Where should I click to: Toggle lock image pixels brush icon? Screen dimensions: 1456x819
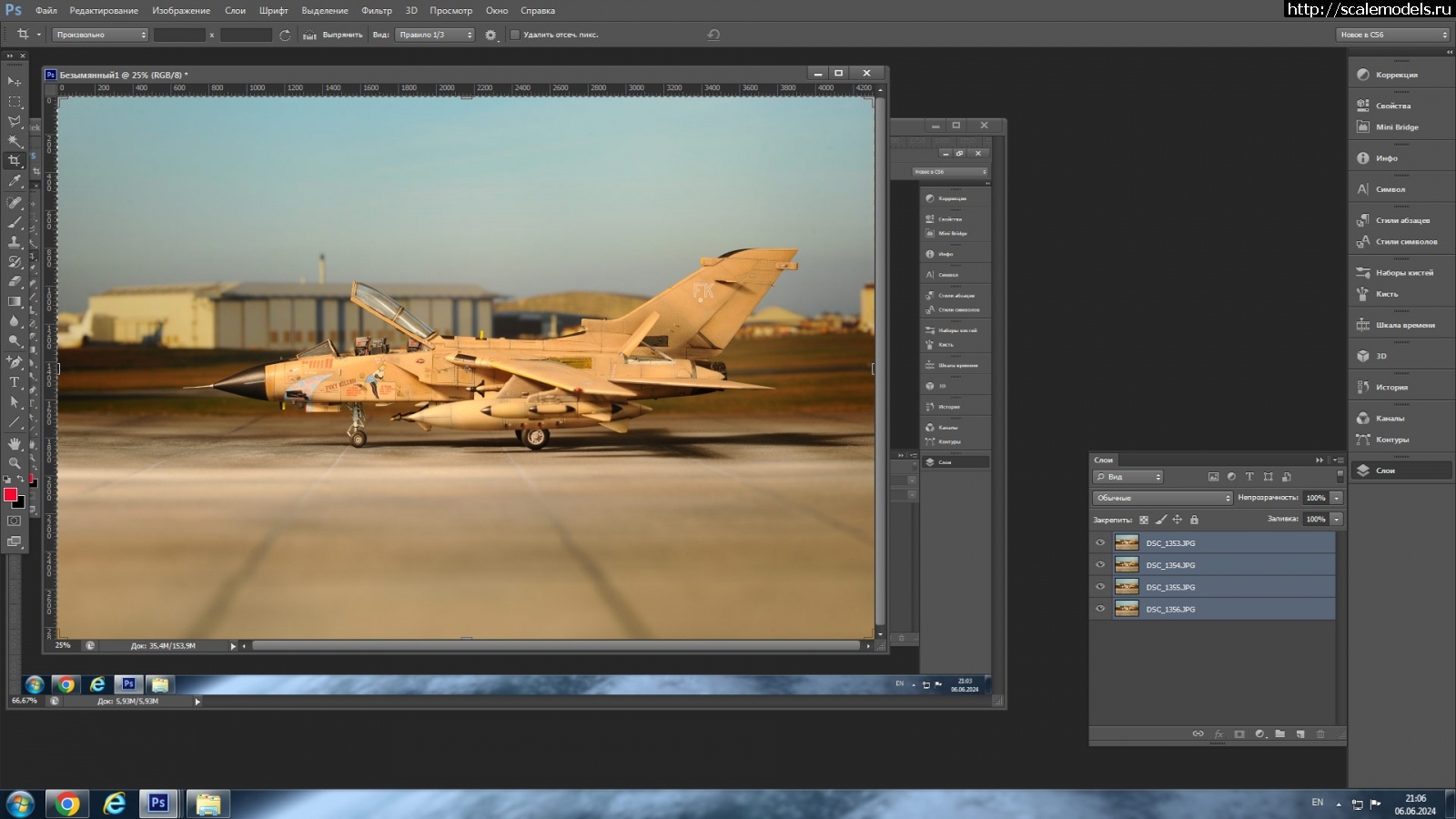(x=1160, y=520)
